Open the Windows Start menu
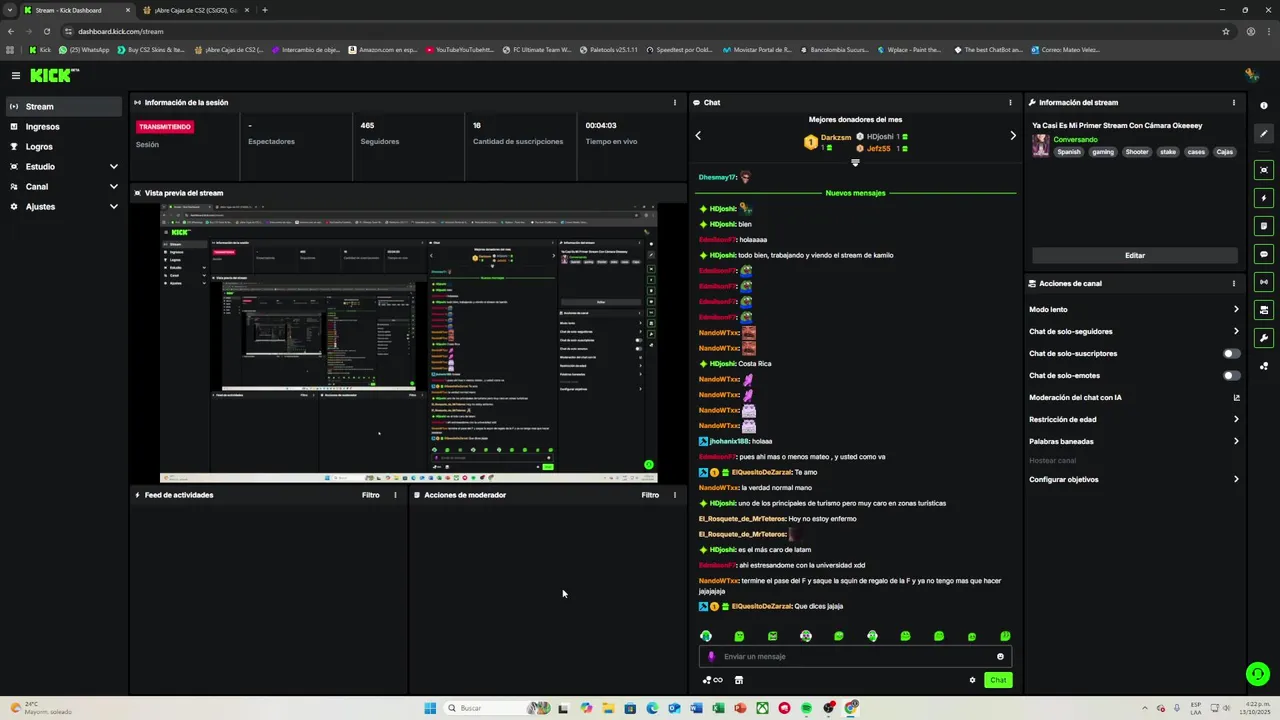 click(430, 708)
